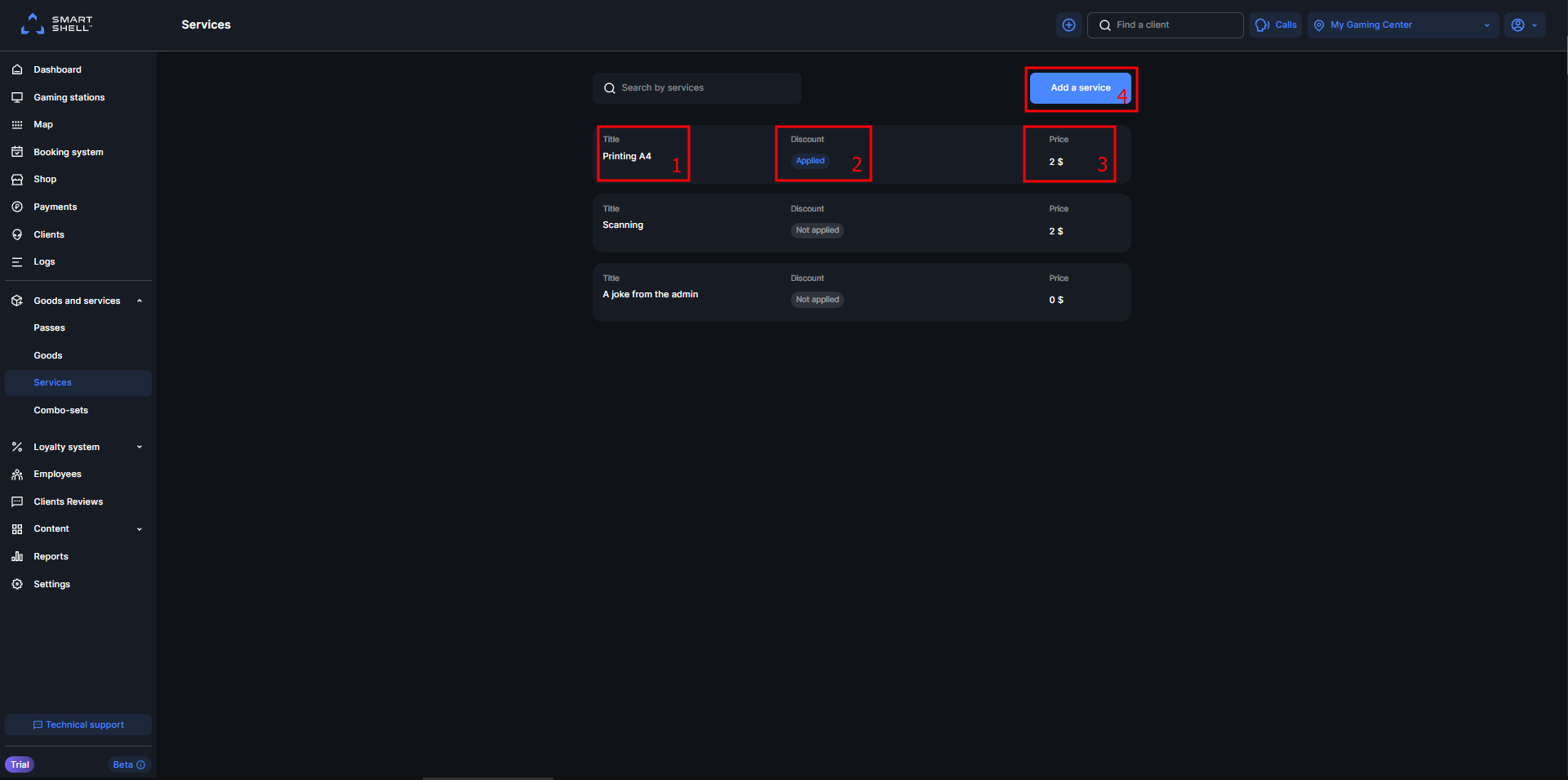Click the plus icon in the top bar
This screenshot has width=1568, height=780.
[1068, 25]
